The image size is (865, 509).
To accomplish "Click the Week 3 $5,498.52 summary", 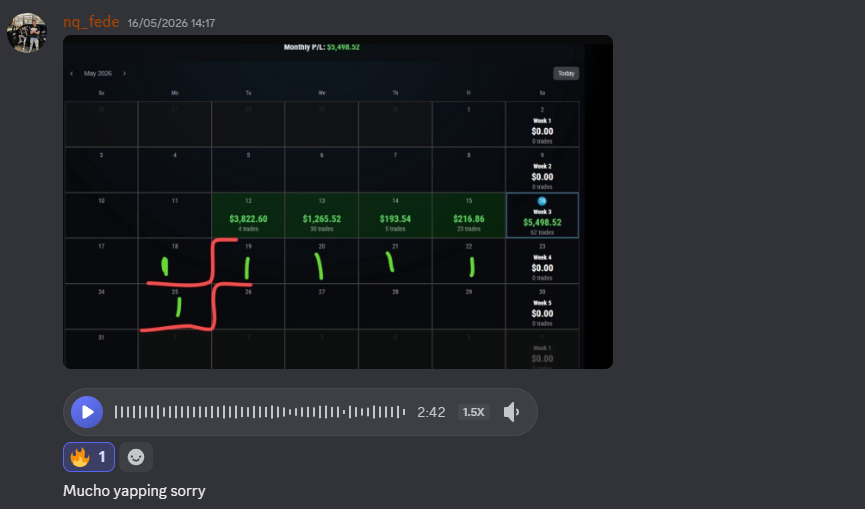I will [542, 215].
